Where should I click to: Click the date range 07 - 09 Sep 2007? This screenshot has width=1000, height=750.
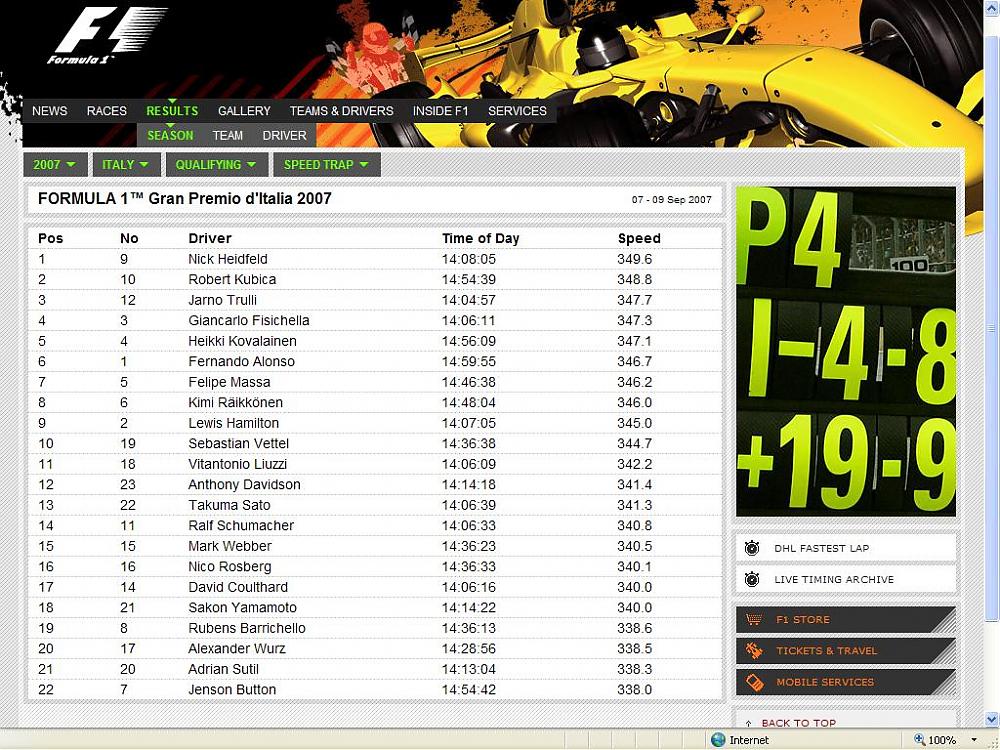[672, 200]
